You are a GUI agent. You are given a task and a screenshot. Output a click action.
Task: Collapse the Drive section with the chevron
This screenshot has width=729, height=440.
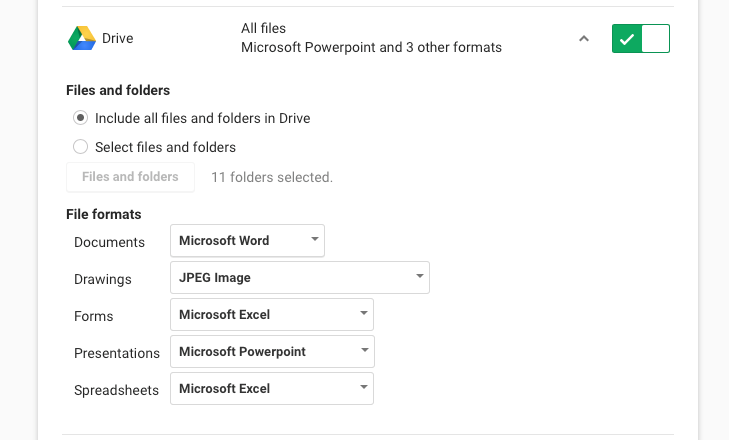click(x=584, y=39)
